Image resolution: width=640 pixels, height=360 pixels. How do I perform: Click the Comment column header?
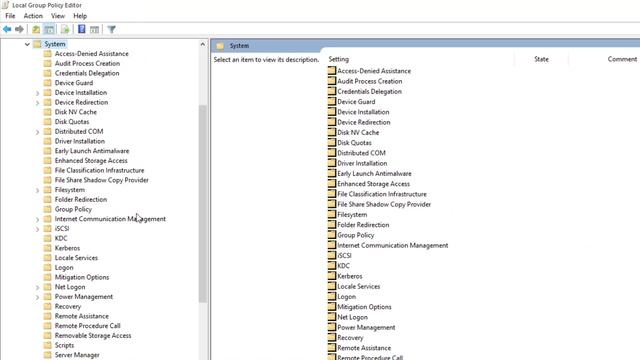point(622,59)
